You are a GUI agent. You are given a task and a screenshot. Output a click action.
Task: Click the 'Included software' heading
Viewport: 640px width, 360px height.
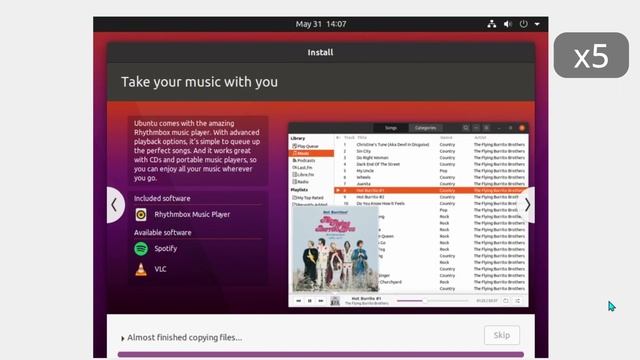tap(162, 198)
